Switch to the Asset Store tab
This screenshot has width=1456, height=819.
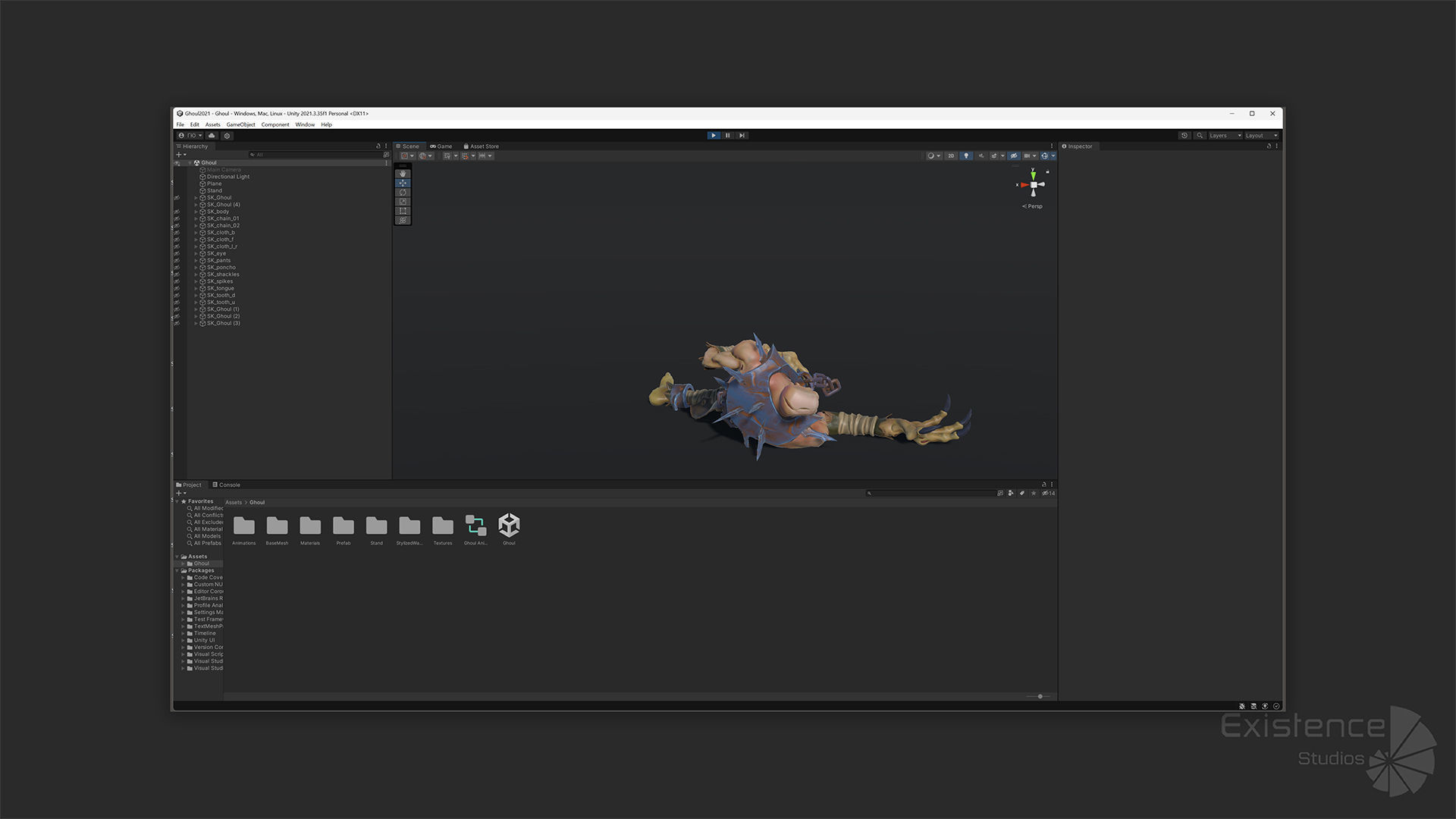tap(481, 146)
